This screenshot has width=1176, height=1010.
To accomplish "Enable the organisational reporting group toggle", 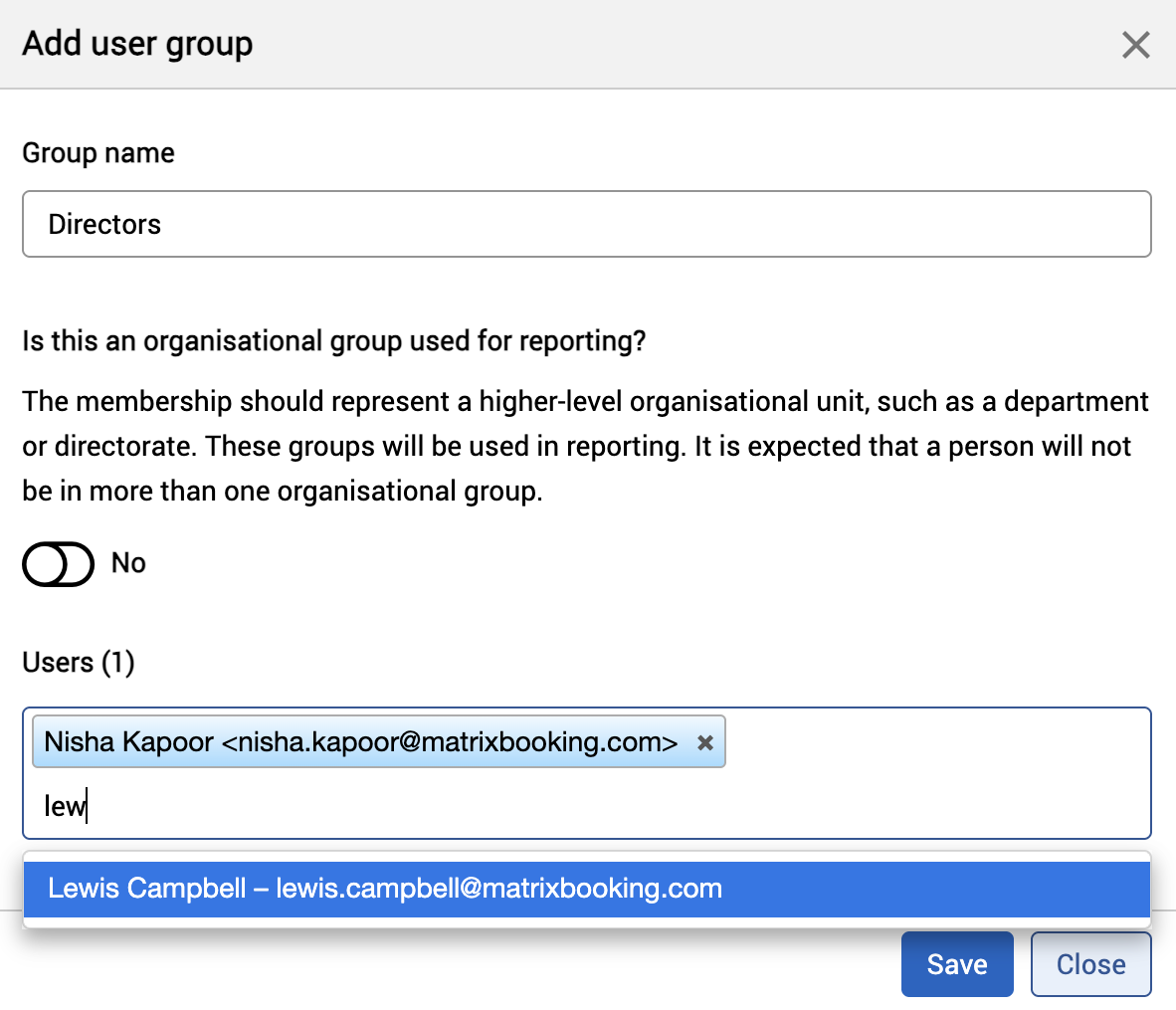I will click(x=58, y=563).
